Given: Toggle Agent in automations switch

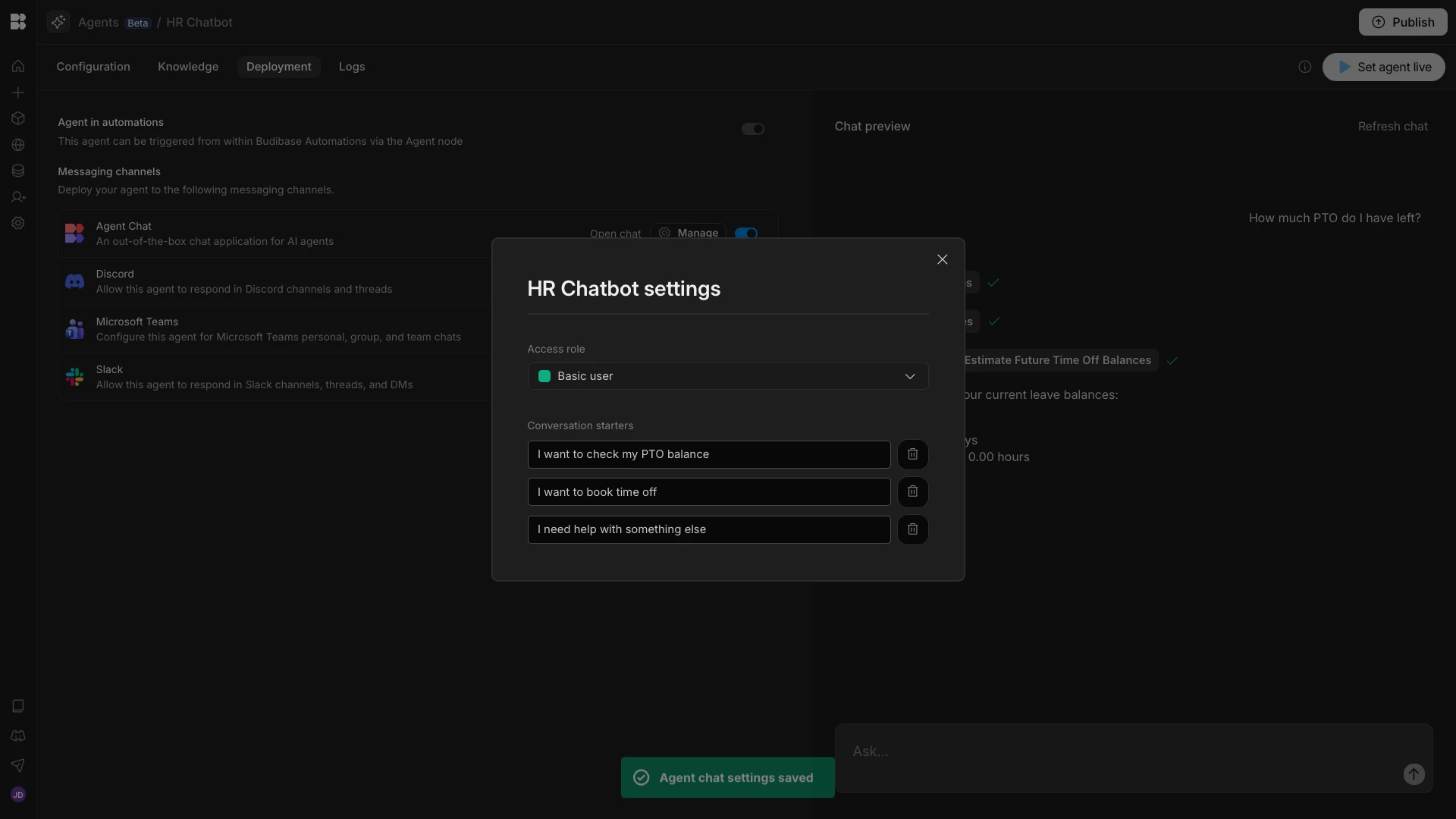Looking at the screenshot, I should [x=752, y=129].
